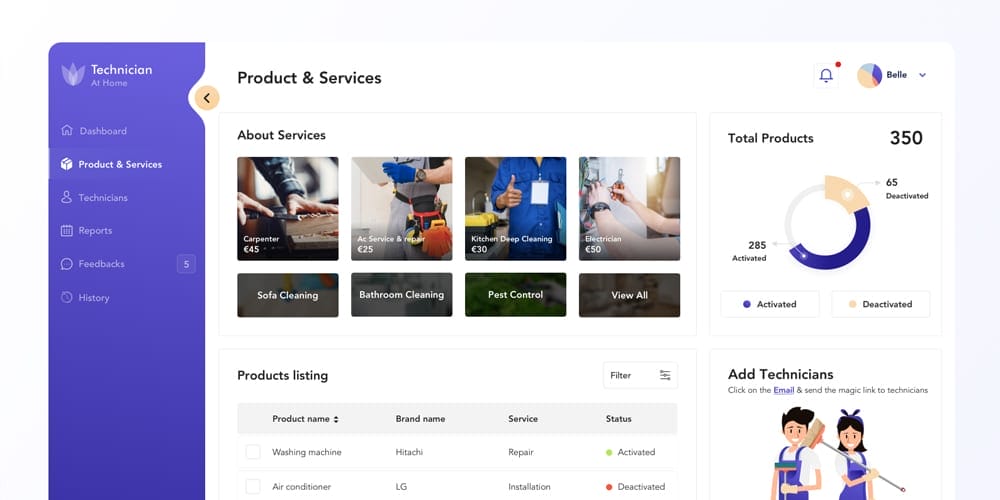The height and width of the screenshot is (500, 1000).
Task: Expand the Belle account dropdown arrow
Action: click(922, 75)
